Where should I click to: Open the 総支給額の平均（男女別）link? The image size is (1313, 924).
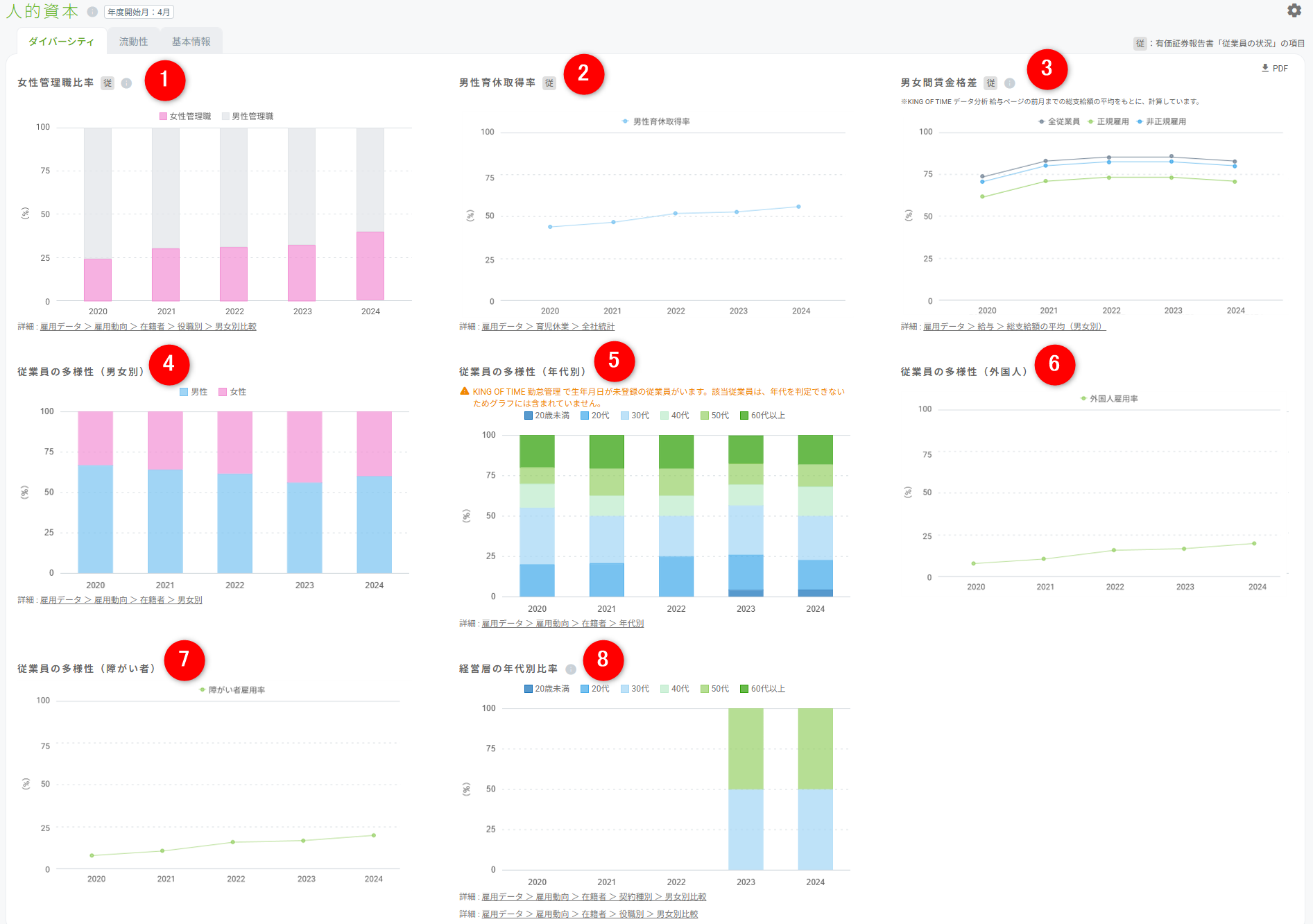(x=1056, y=327)
